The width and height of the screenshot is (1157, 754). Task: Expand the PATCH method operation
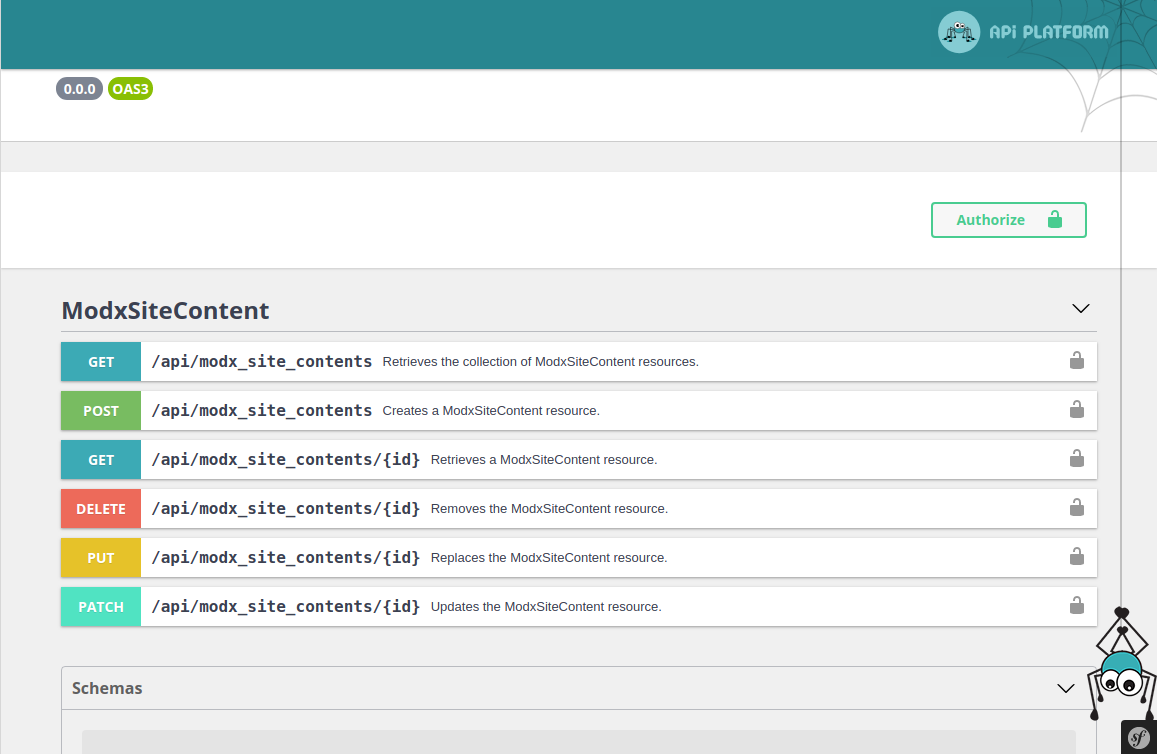coord(101,607)
